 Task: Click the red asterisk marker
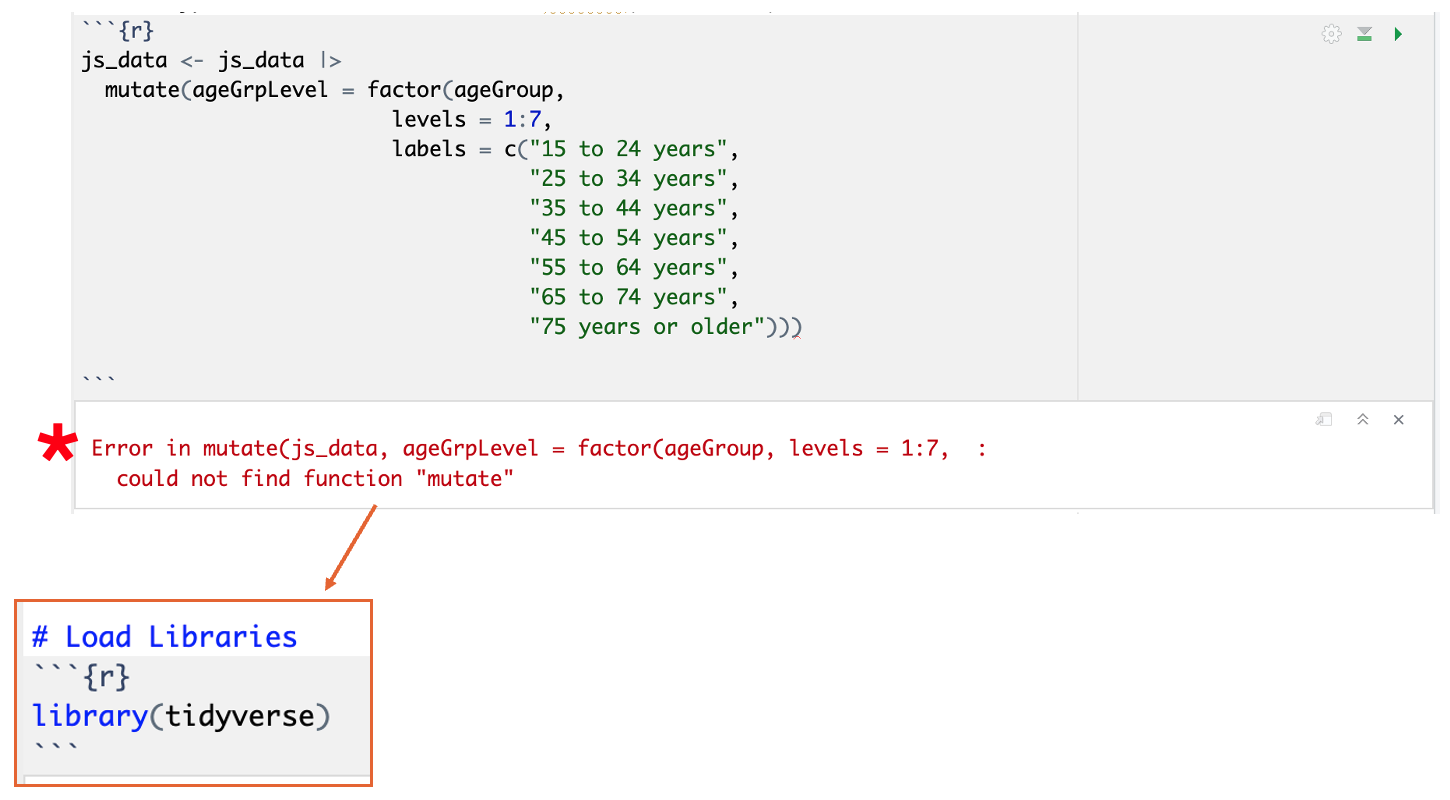(57, 445)
